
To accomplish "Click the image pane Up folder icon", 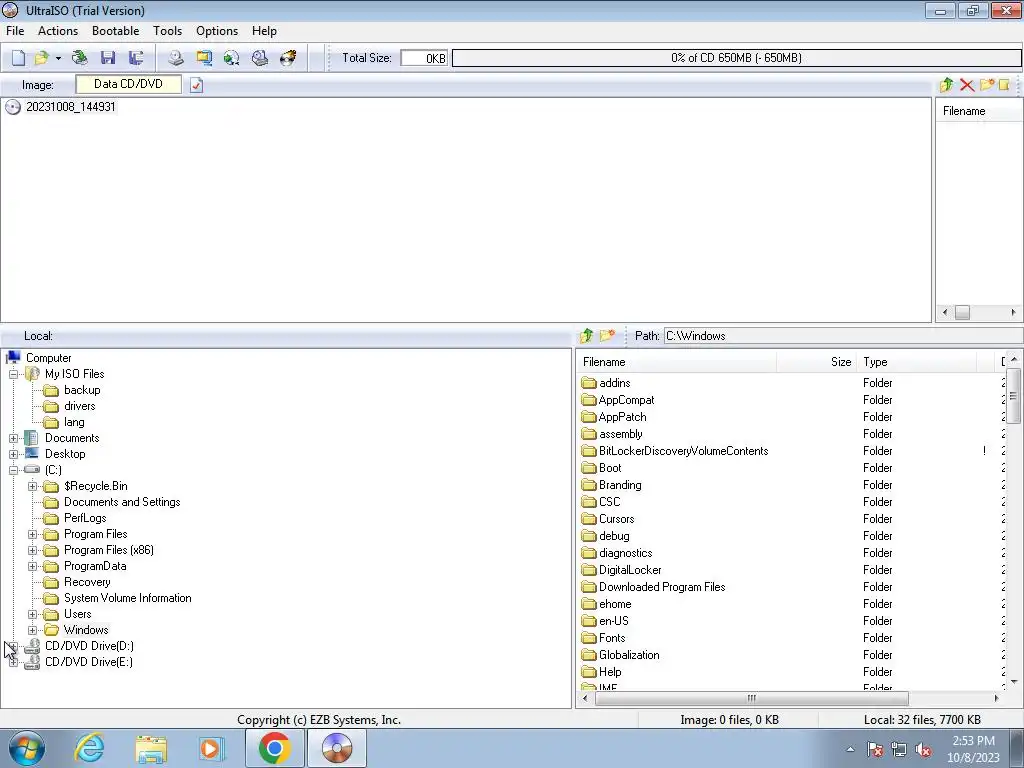I will coord(946,85).
